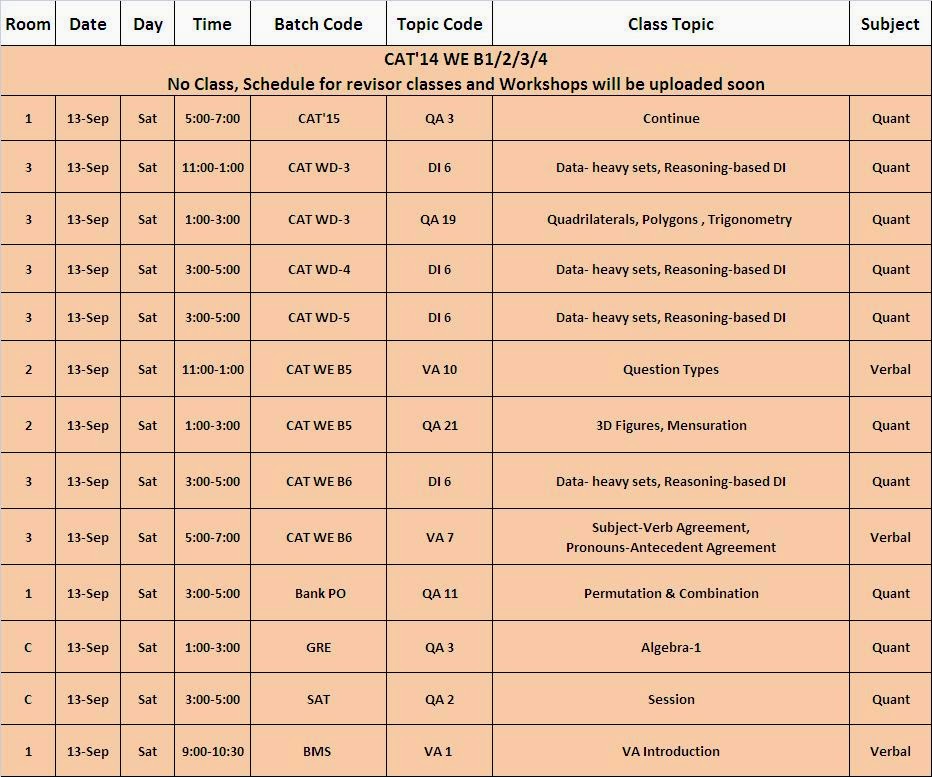Select the Quant subject in Bank PO row

tap(890, 593)
